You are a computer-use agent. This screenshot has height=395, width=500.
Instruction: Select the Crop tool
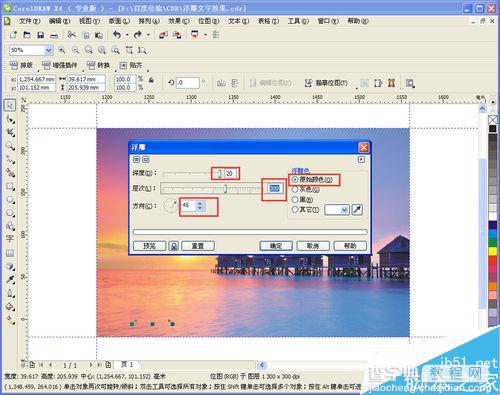point(10,132)
